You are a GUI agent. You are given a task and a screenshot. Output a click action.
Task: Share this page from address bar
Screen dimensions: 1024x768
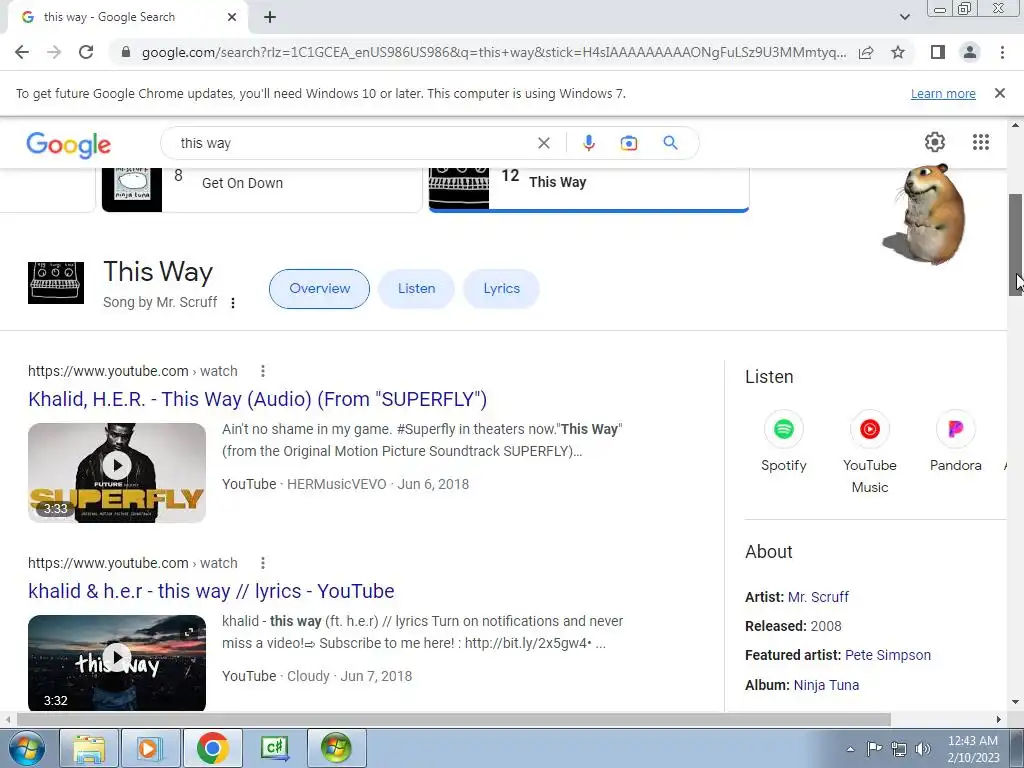point(866,52)
